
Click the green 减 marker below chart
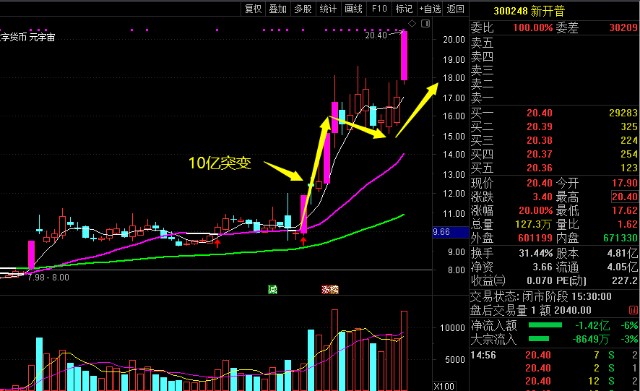click(273, 289)
